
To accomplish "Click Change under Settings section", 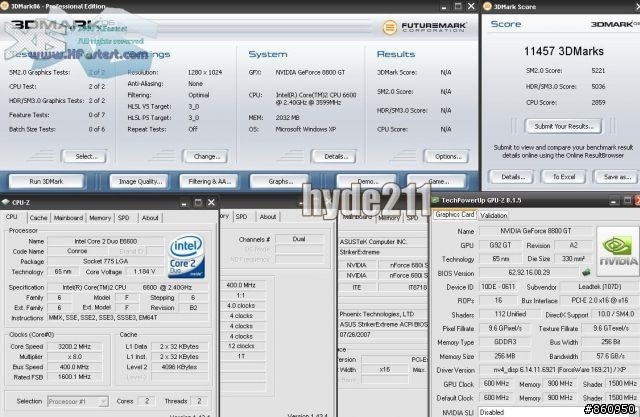I will [206, 156].
